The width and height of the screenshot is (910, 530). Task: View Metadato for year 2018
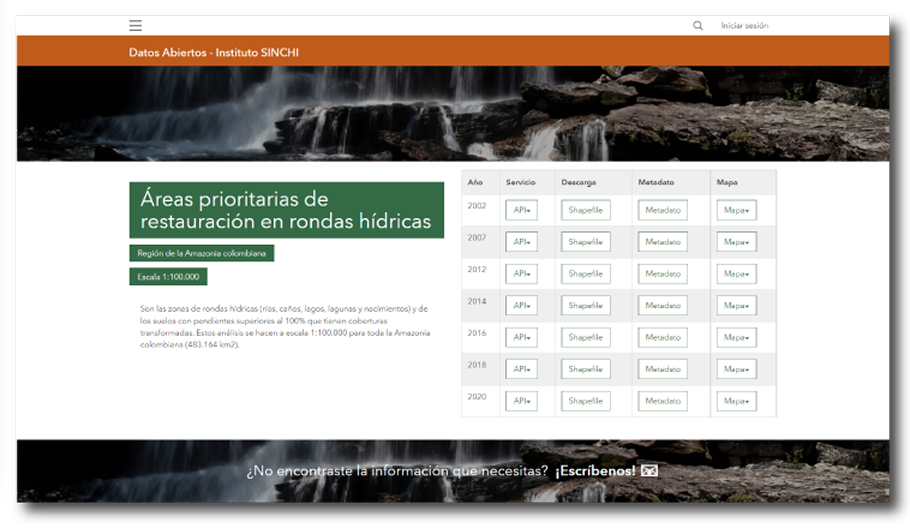(662, 370)
